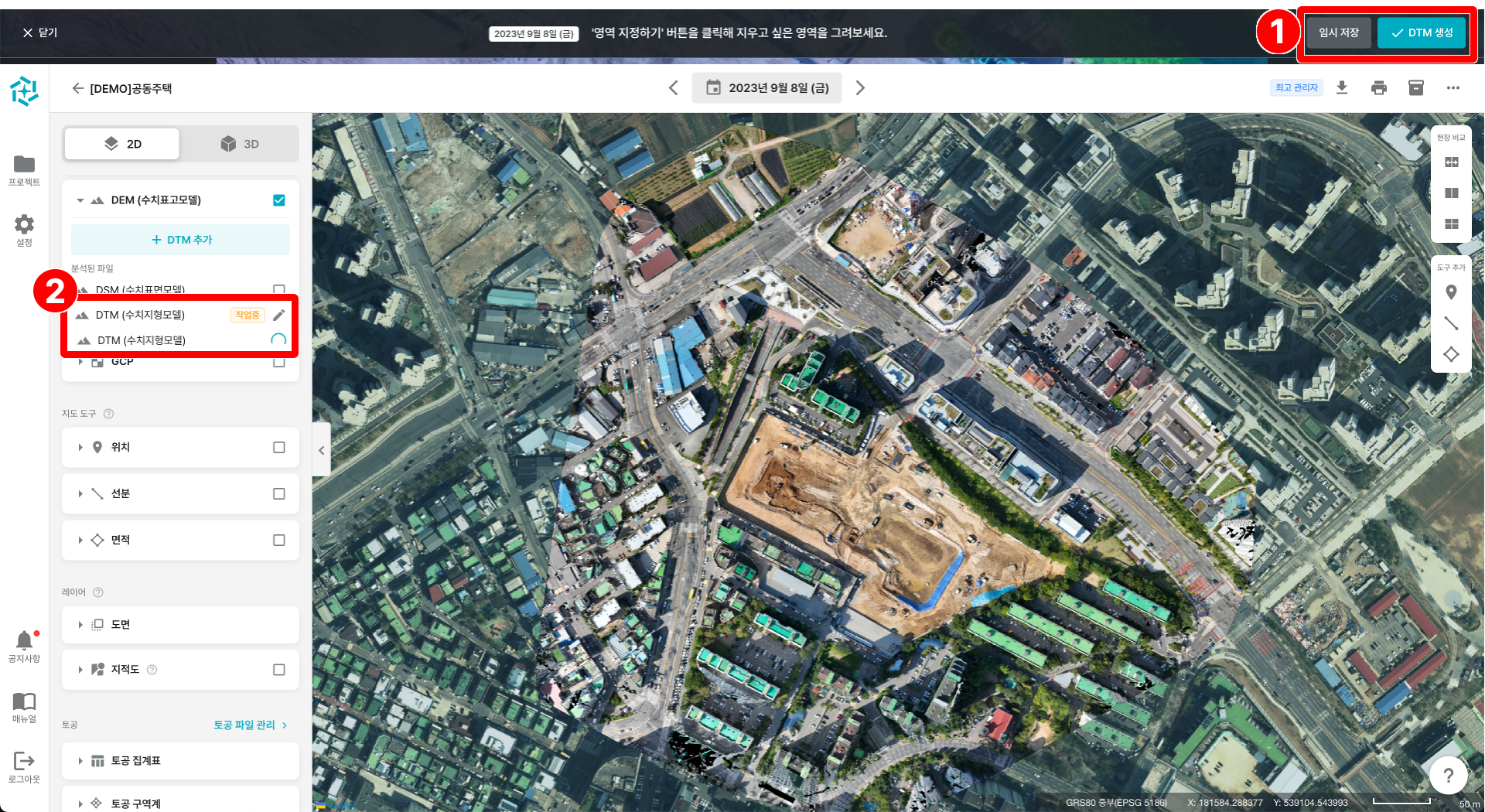Image resolution: width=1485 pixels, height=812 pixels.
Task: Open the more options ellipsis menu
Action: (1453, 88)
